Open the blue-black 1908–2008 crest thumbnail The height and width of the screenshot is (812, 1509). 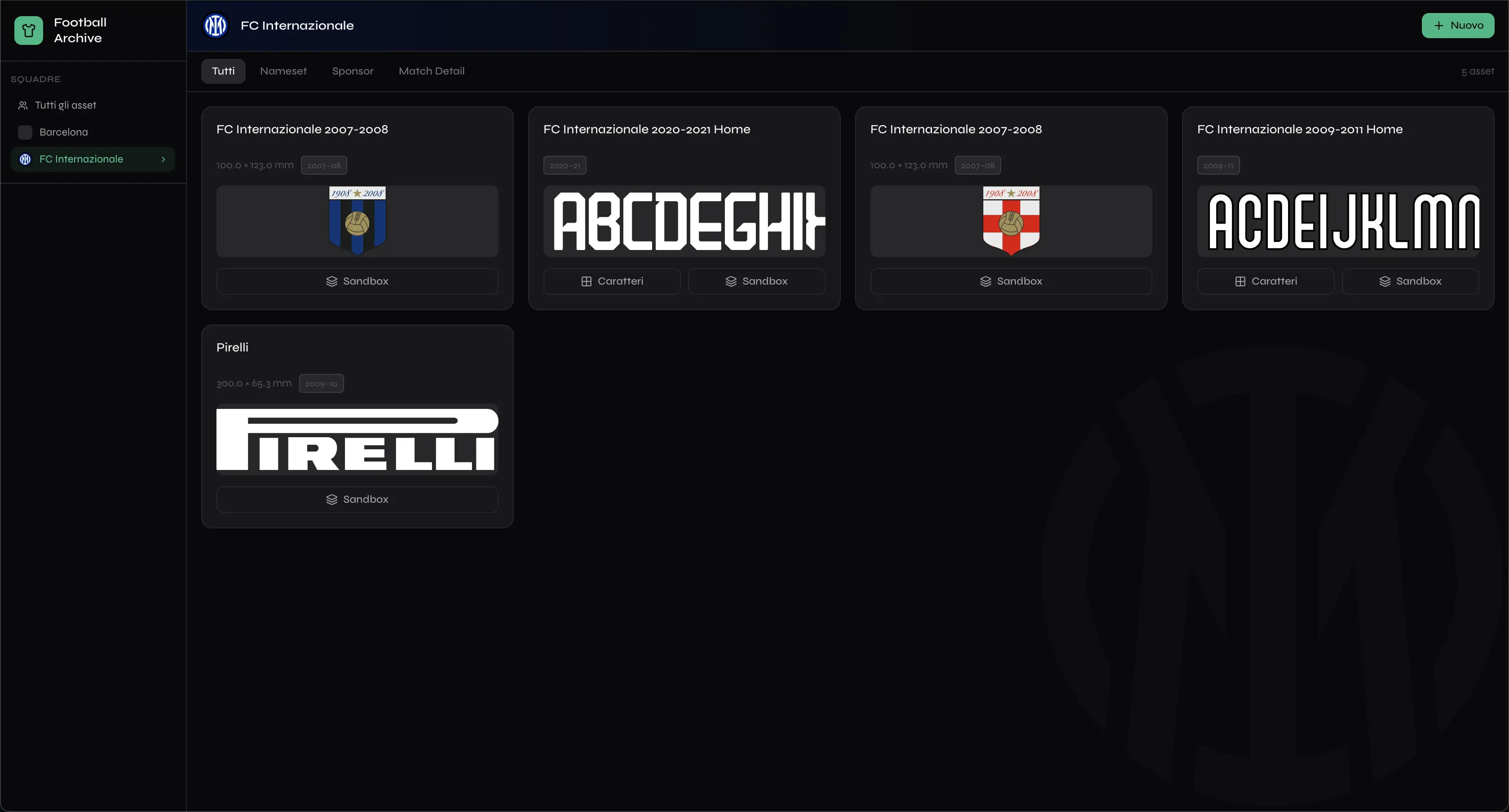click(x=357, y=221)
